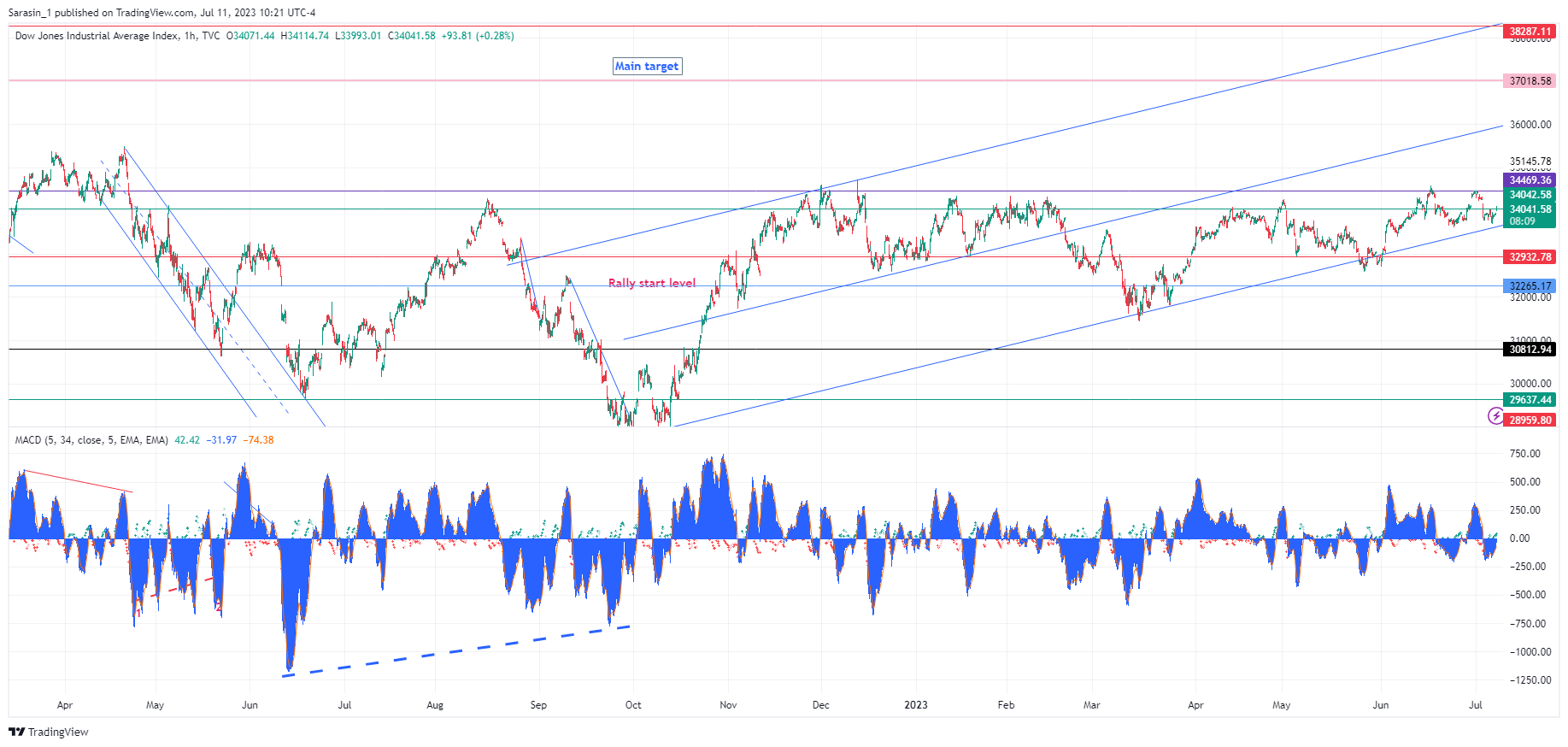This screenshot has height=747, width=1568.
Task: Click the green 34042.58 price label
Action: [1530, 195]
